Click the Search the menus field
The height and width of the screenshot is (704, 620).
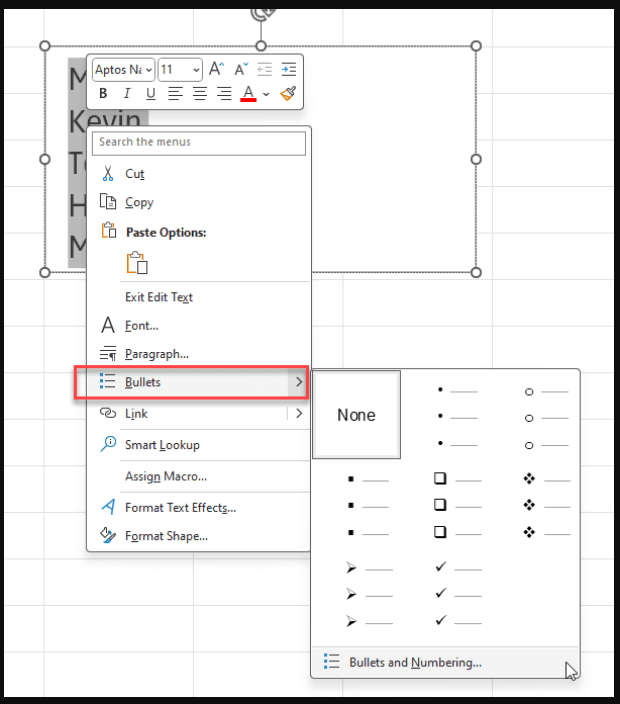pos(199,143)
